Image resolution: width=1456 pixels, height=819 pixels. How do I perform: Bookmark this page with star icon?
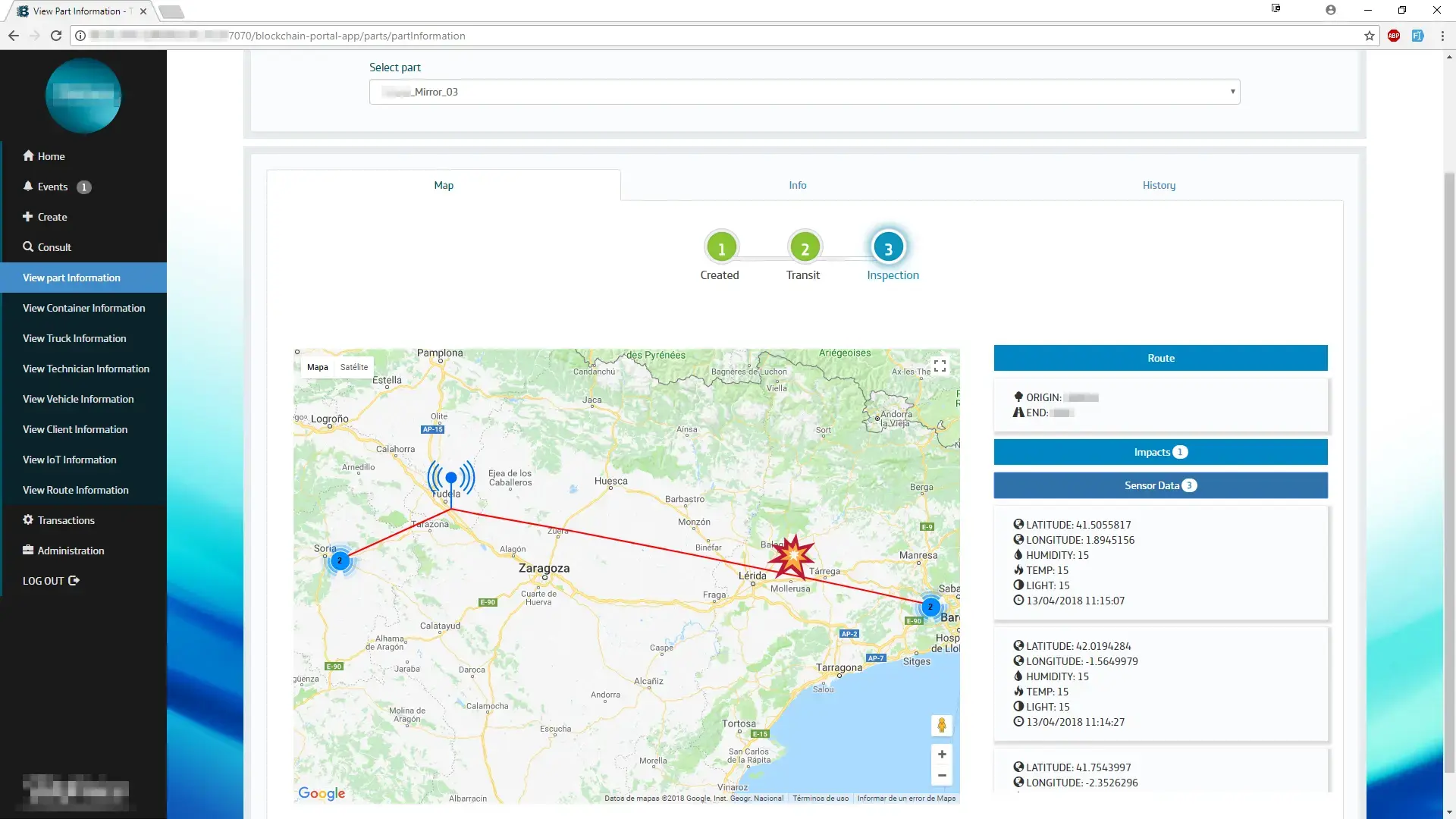[1369, 36]
